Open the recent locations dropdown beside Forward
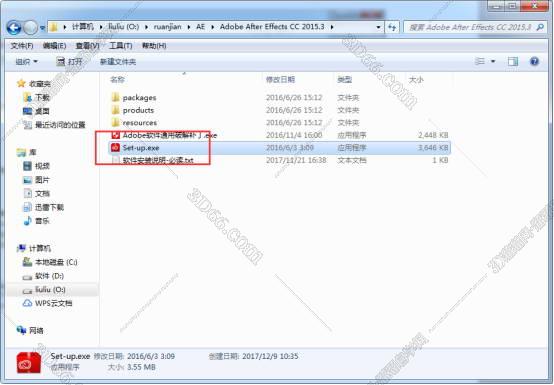 (x=42, y=28)
